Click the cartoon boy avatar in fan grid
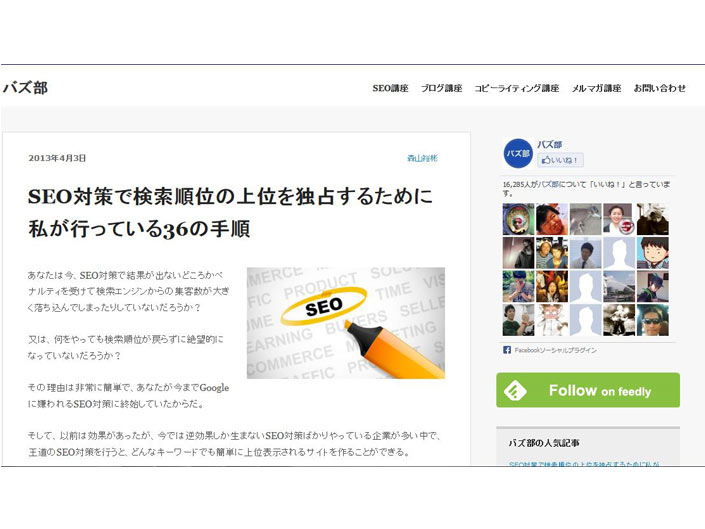Image resolution: width=705 pixels, height=529 pixels. 652,253
